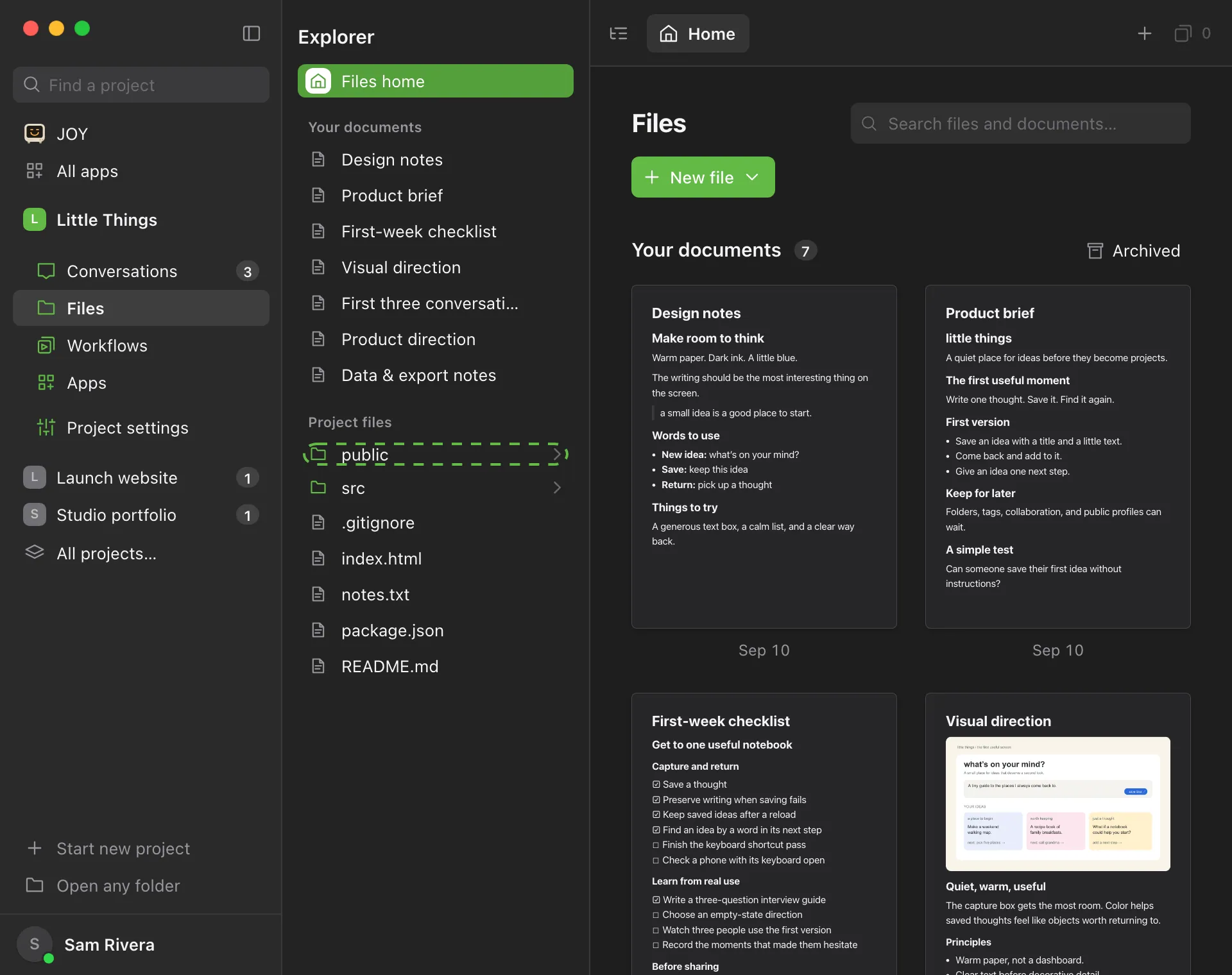The width and height of the screenshot is (1232, 975).
Task: Open All projects layers icon
Action: coord(35,552)
